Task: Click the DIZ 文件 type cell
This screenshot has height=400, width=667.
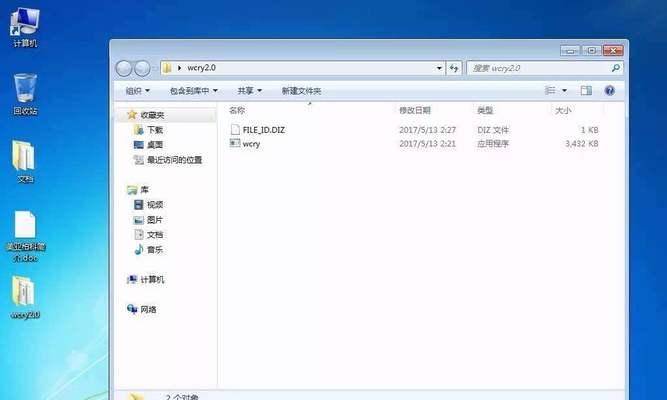Action: click(x=493, y=130)
